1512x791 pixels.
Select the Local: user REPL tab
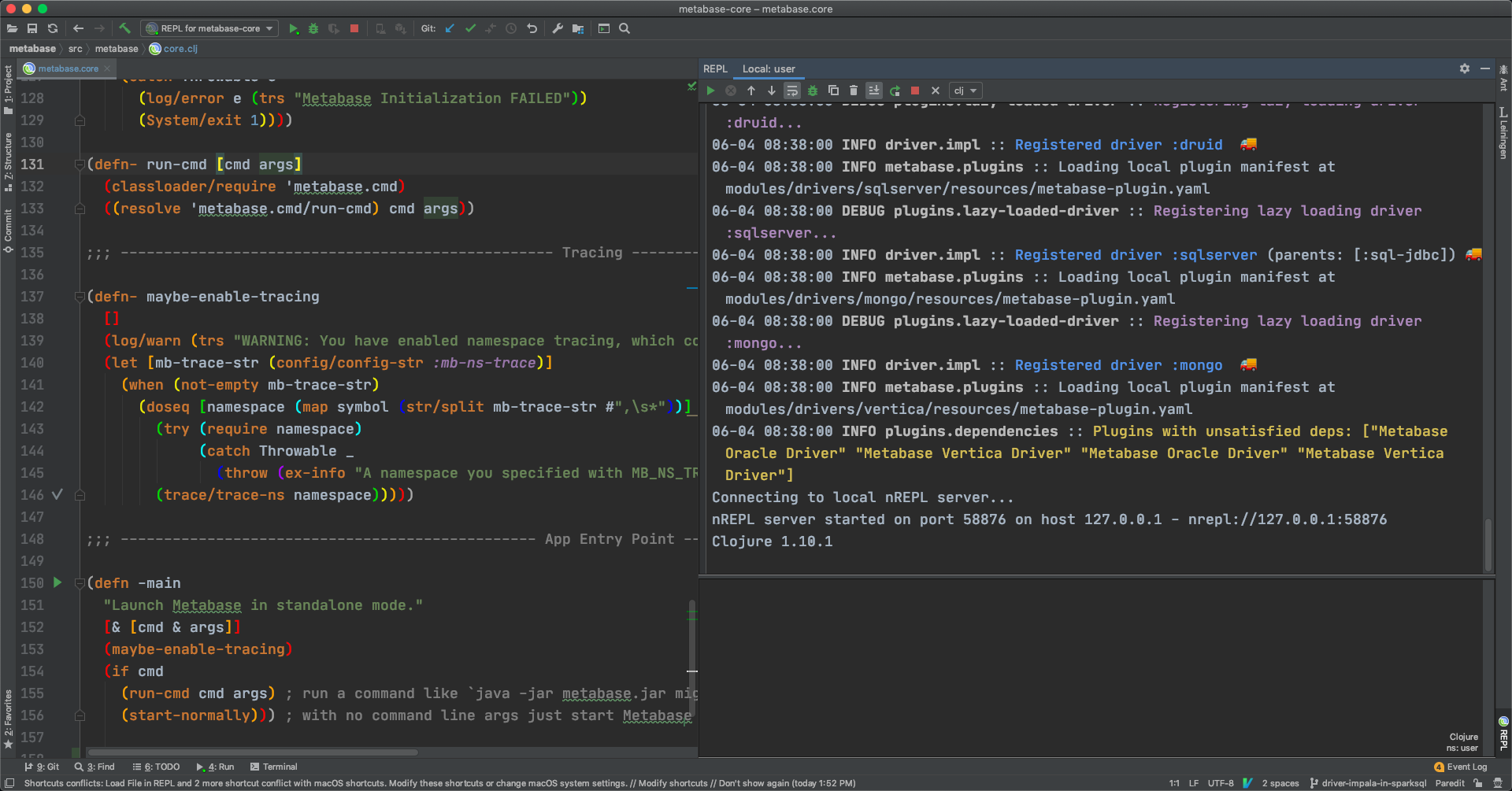click(x=769, y=69)
